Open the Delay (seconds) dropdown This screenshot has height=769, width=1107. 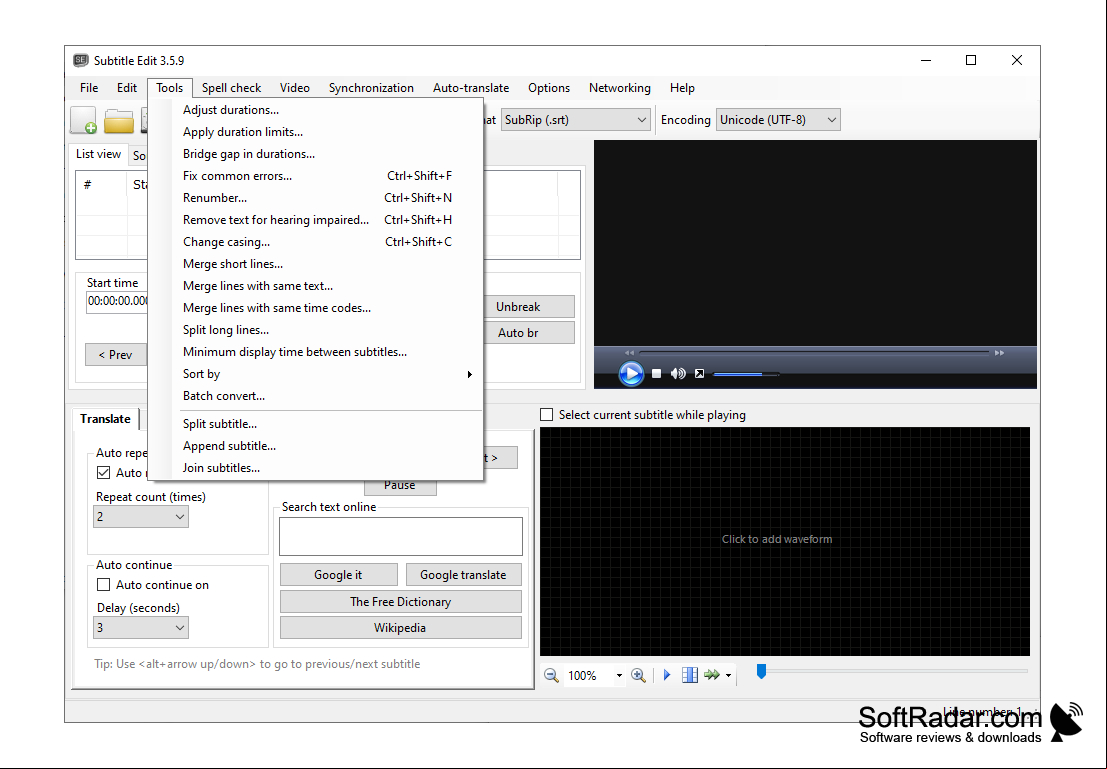[x=140, y=628]
